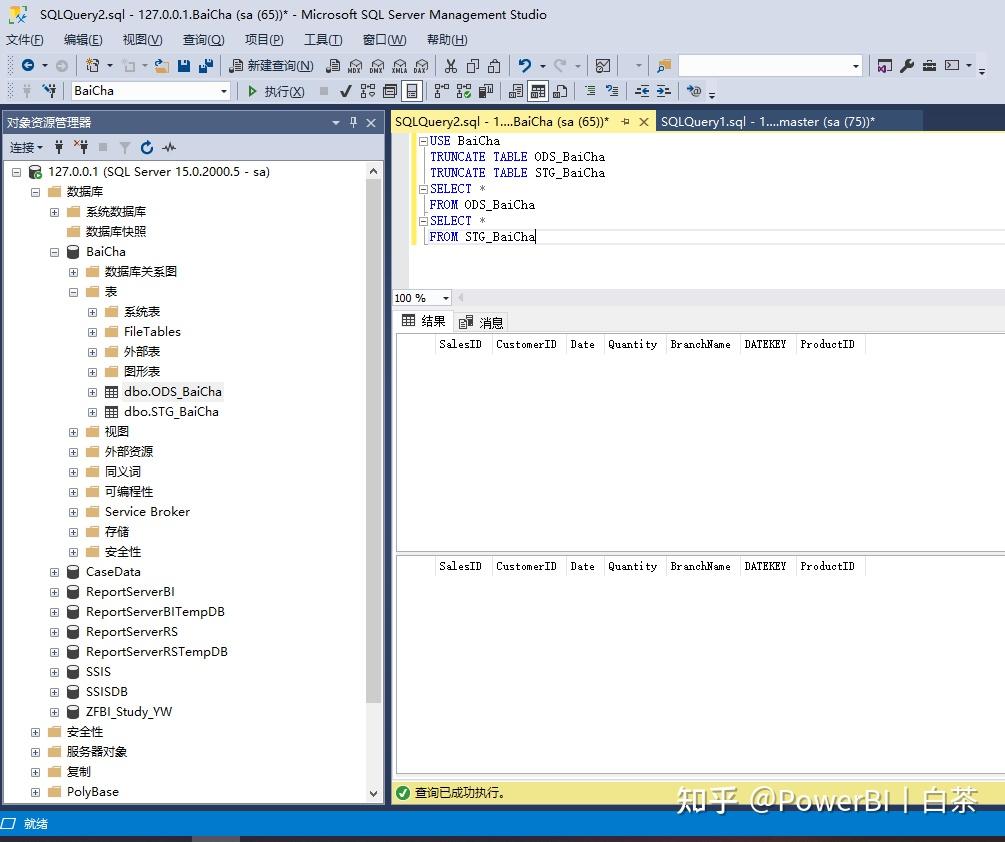
Task: Toggle include client statistics
Action: [x=486, y=91]
